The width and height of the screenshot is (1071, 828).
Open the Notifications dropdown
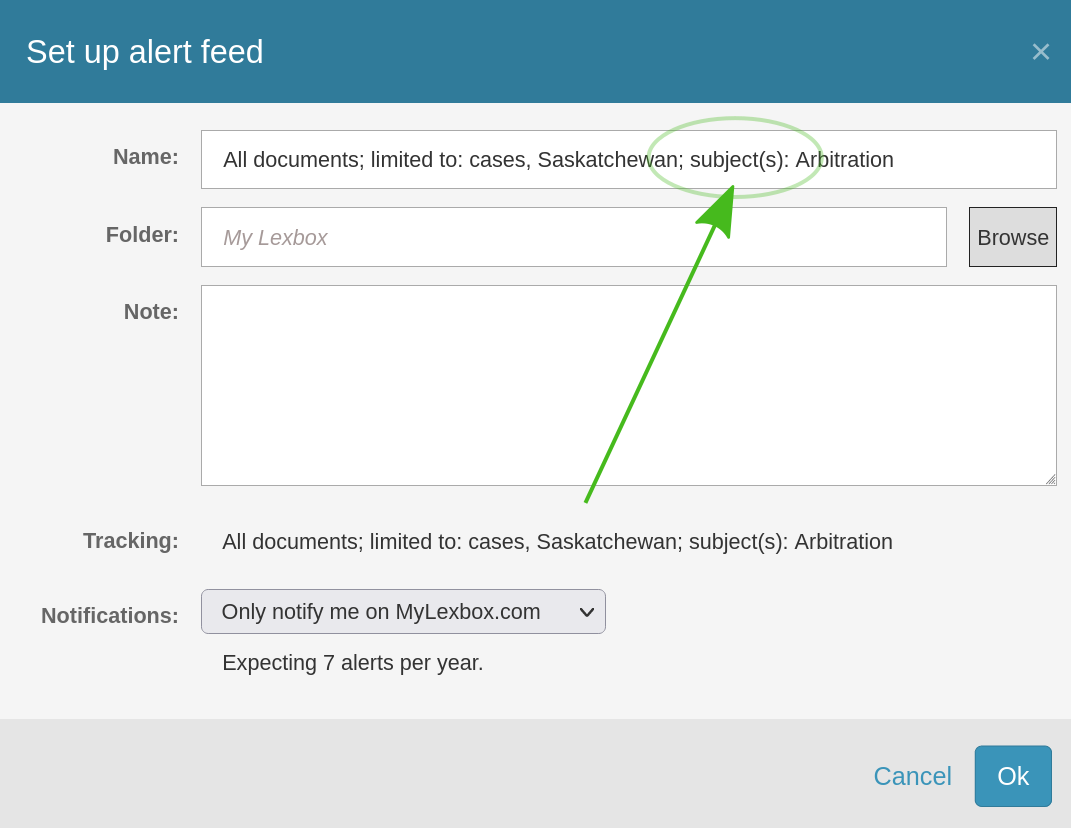[x=402, y=611]
